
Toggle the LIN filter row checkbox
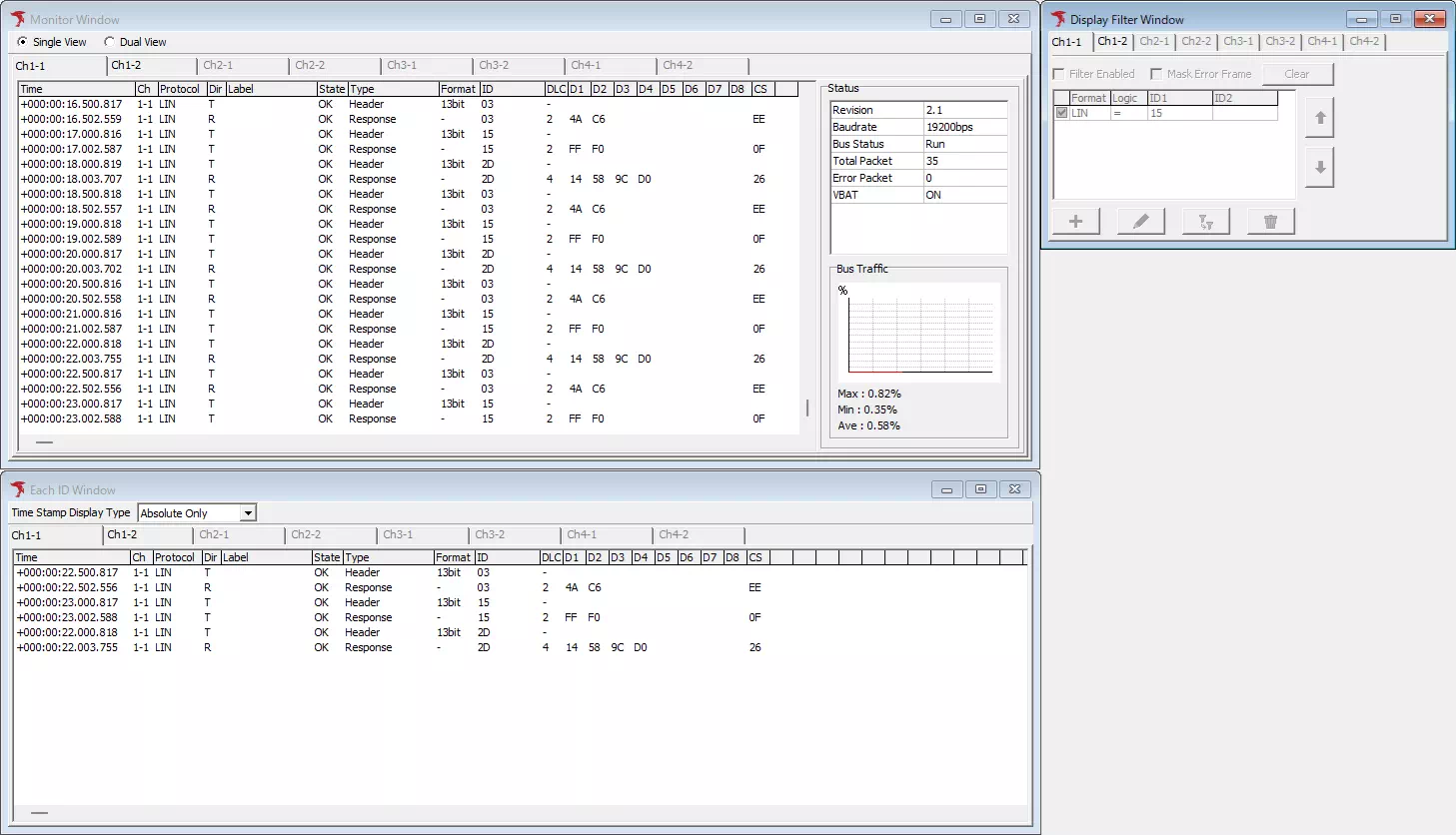coord(1061,113)
